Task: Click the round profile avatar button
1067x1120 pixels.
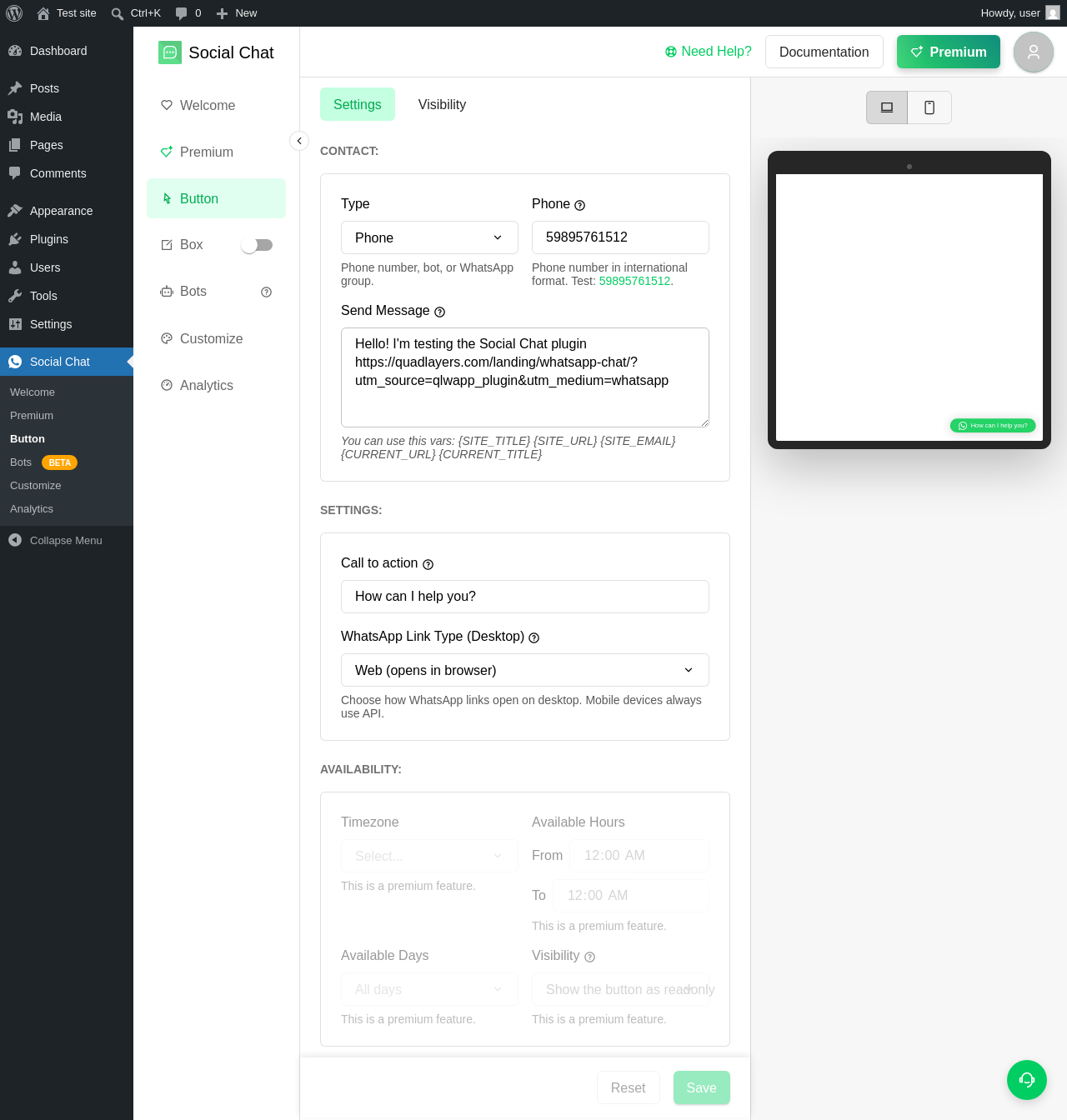Action: [x=1034, y=52]
